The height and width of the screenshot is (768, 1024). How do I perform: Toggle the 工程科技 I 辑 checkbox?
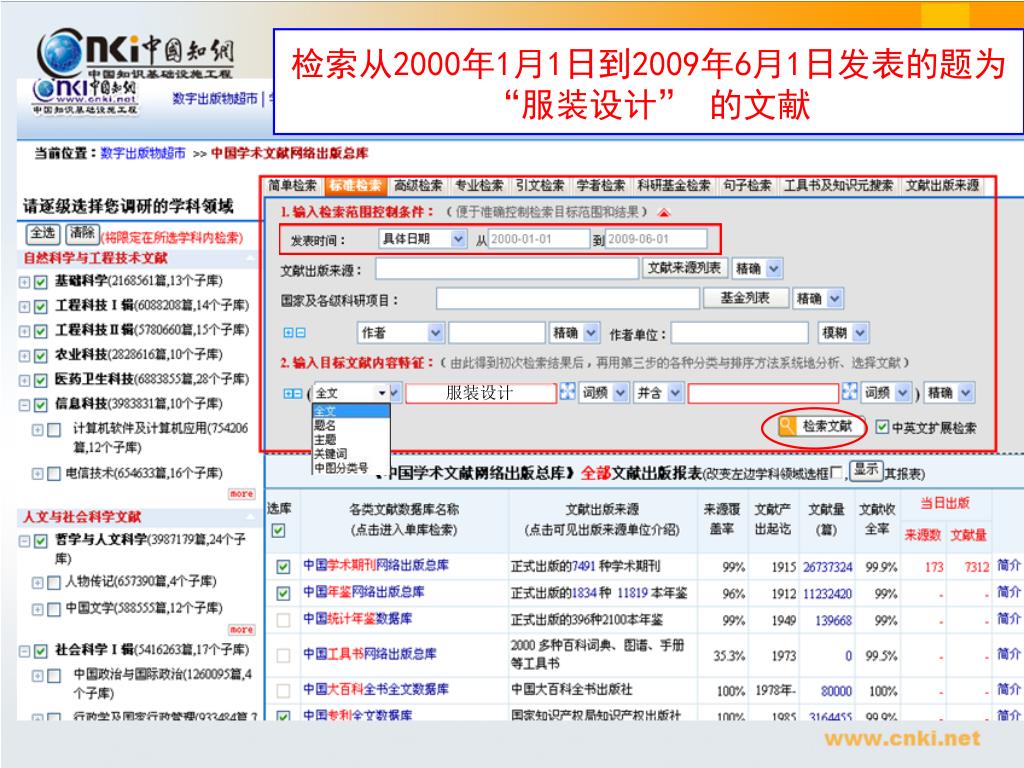click(41, 306)
